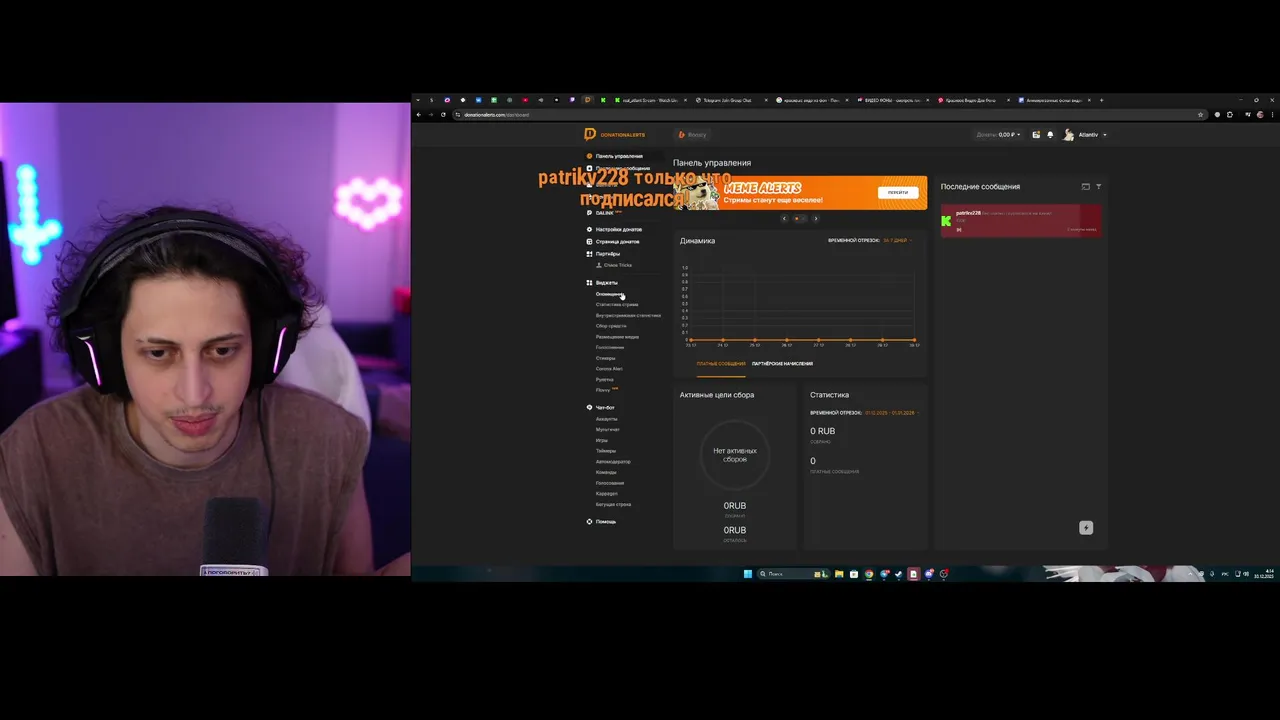
Task: Click the header icon left of the bell
Action: (1036, 134)
